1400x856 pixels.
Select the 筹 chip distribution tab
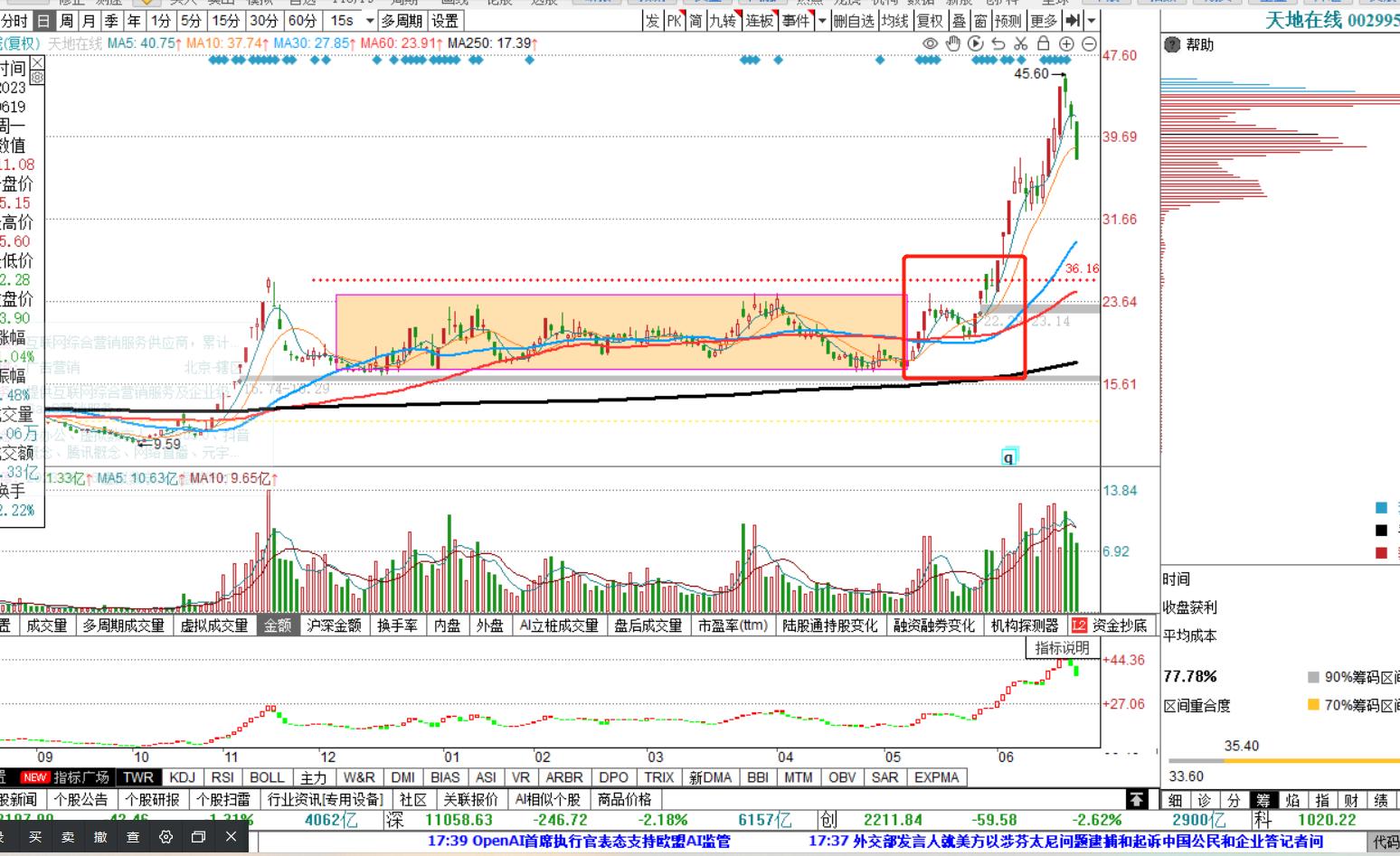(1263, 800)
